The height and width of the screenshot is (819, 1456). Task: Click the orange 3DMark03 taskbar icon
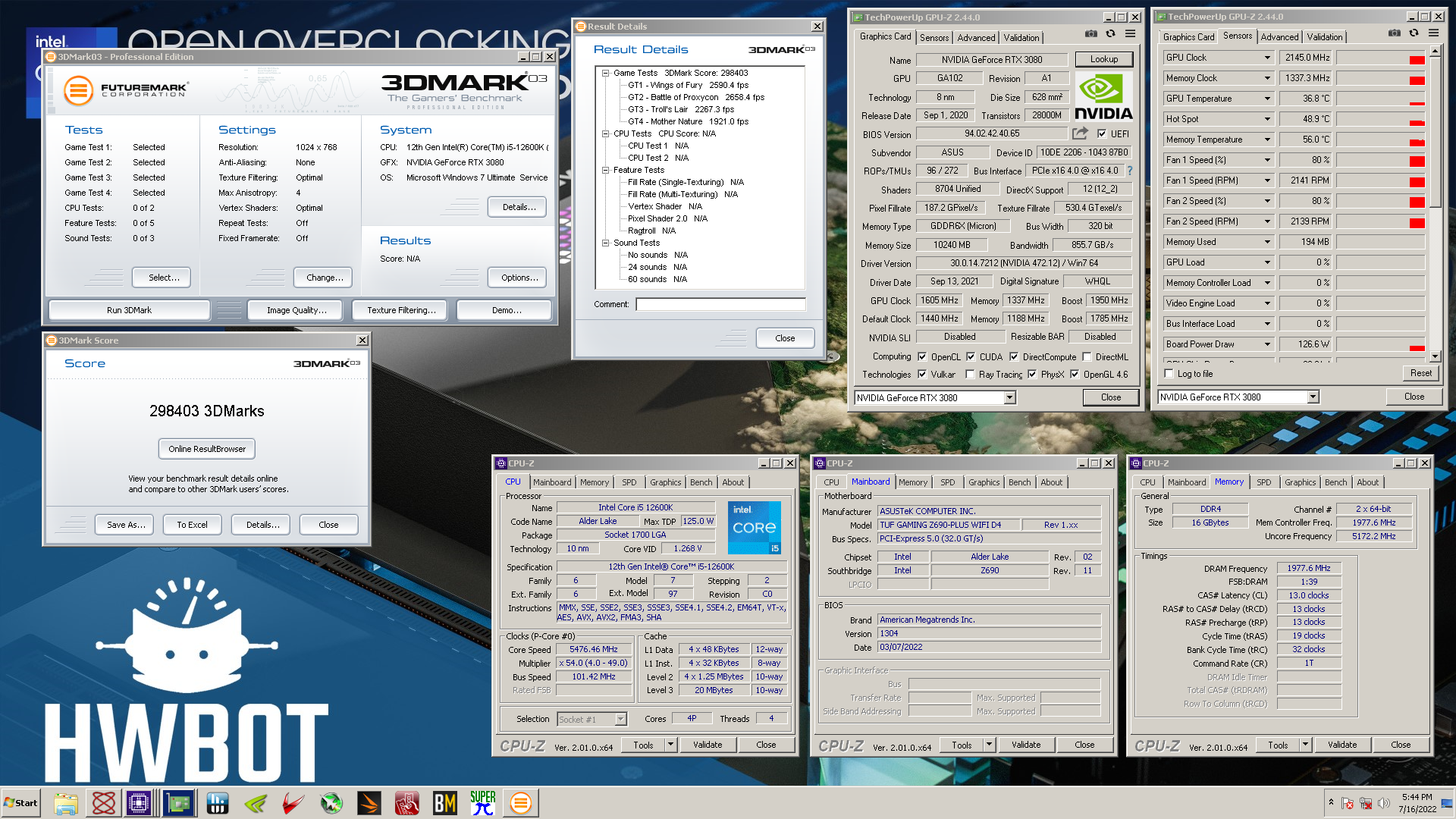click(521, 803)
